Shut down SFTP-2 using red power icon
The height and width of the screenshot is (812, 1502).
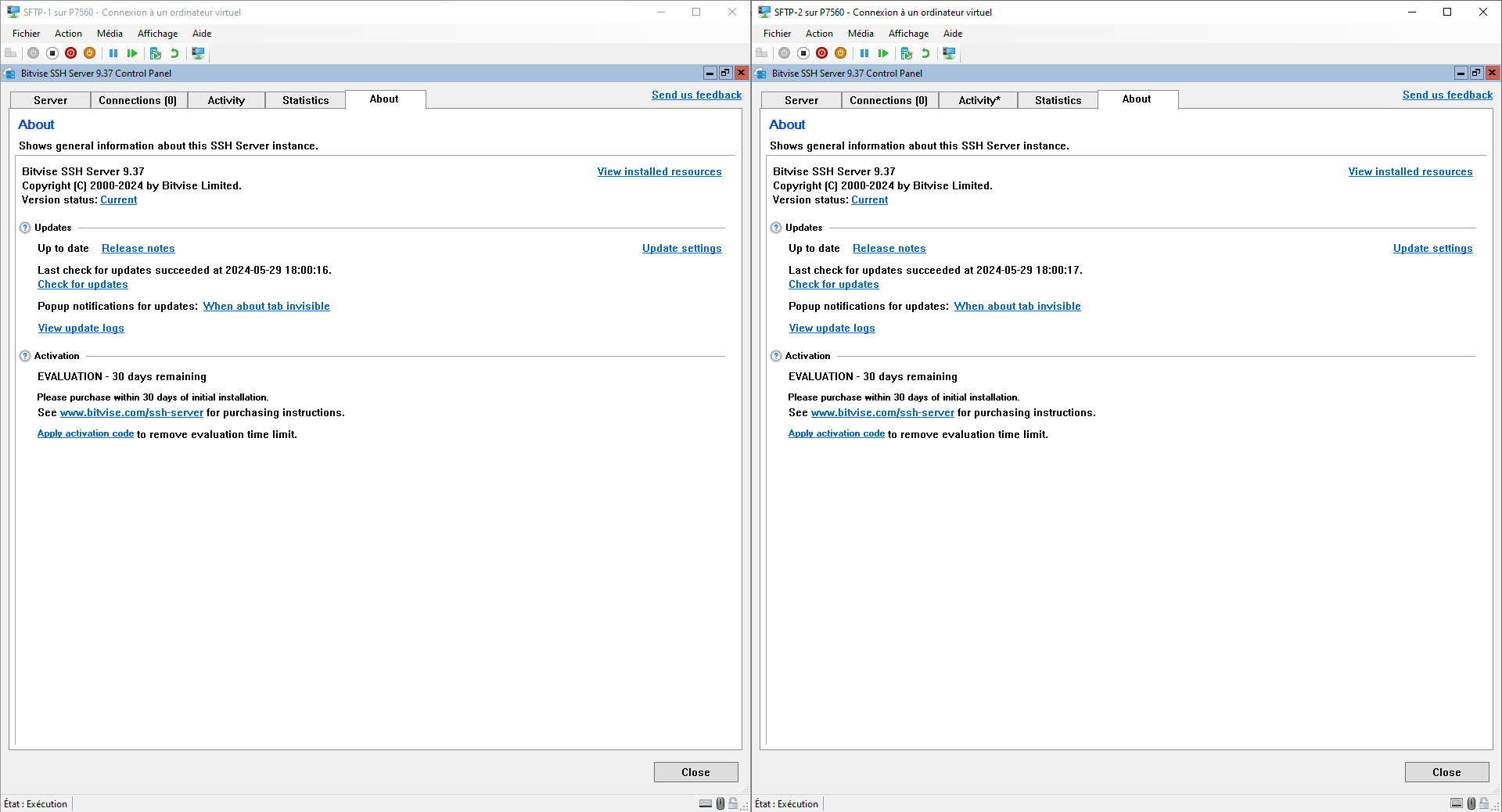click(822, 53)
